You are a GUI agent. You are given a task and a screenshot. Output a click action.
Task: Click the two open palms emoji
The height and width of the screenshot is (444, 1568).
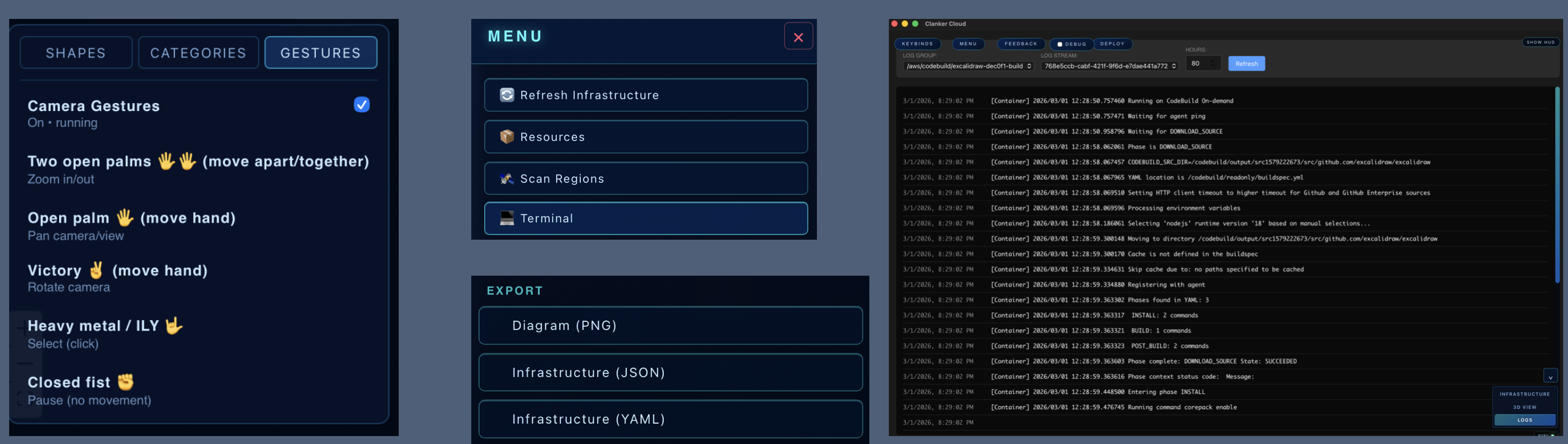[x=177, y=161]
